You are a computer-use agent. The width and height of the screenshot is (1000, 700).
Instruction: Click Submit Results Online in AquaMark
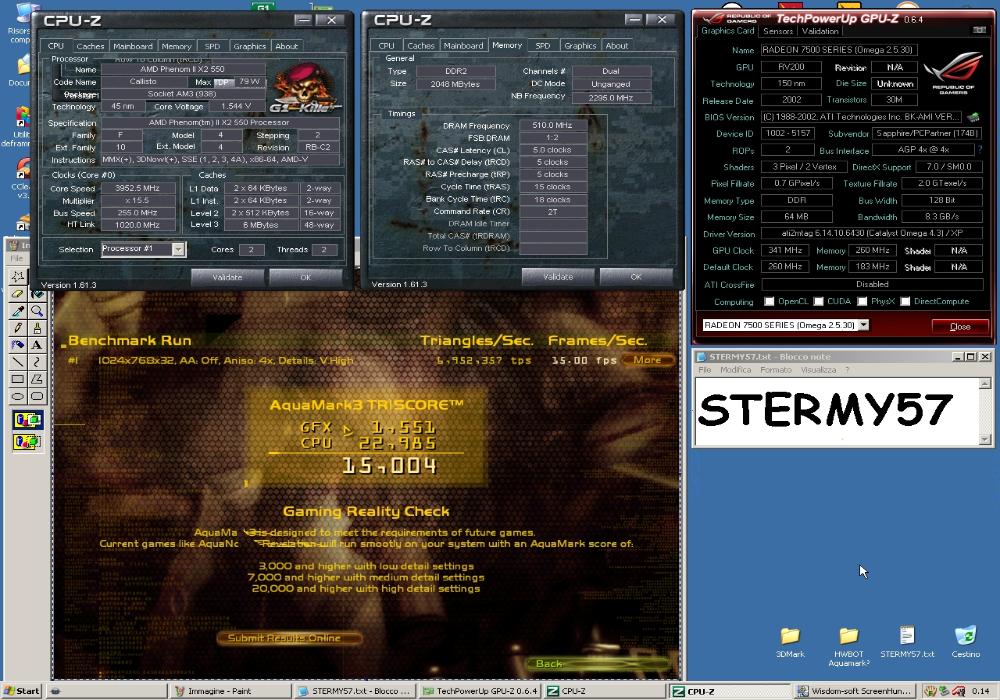(290, 638)
